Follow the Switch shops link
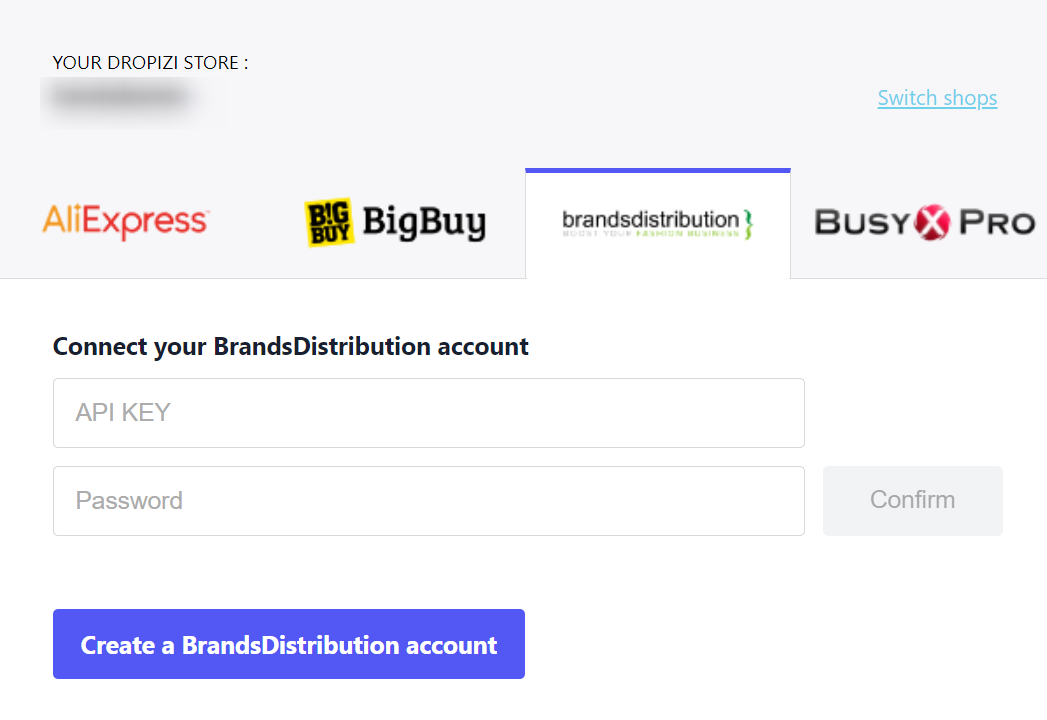This screenshot has height=720, width=1047. click(937, 98)
